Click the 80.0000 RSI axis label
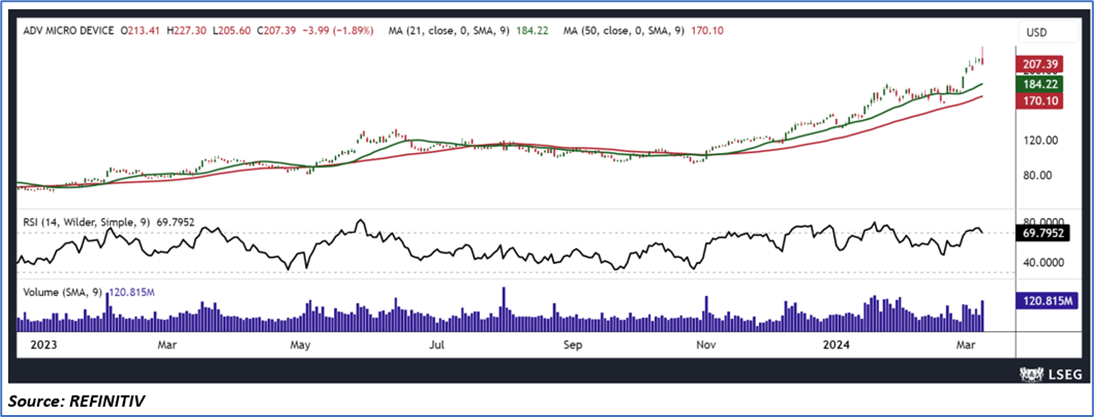Screen dimensions: 1094x417 point(1044,222)
